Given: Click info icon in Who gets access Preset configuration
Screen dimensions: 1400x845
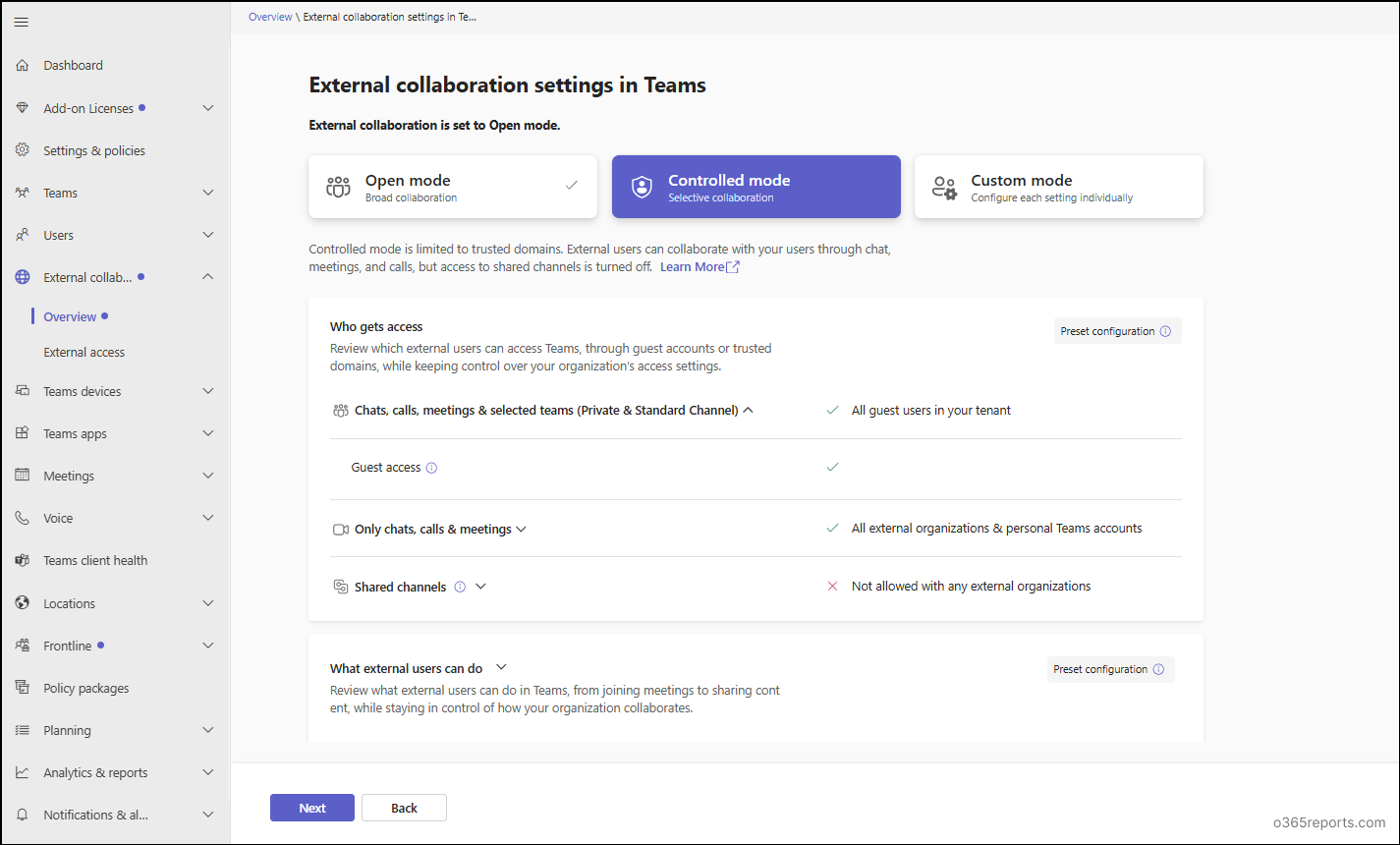Looking at the screenshot, I should tap(1165, 331).
